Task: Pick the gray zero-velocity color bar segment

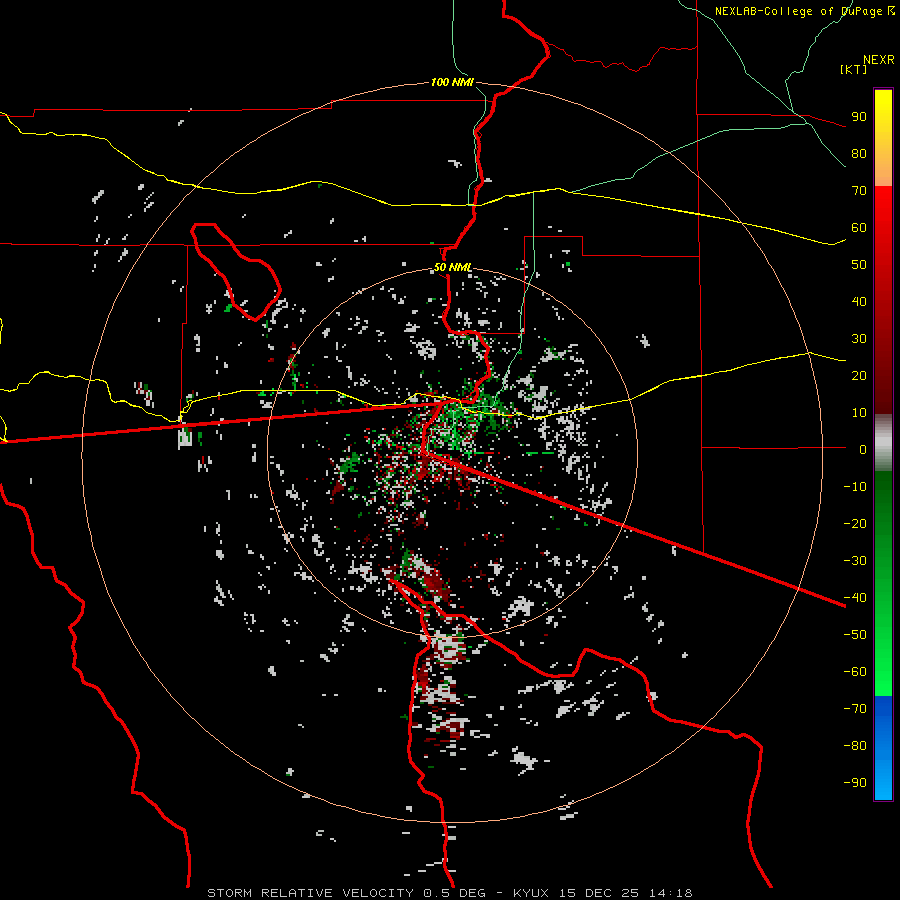Action: point(883,443)
